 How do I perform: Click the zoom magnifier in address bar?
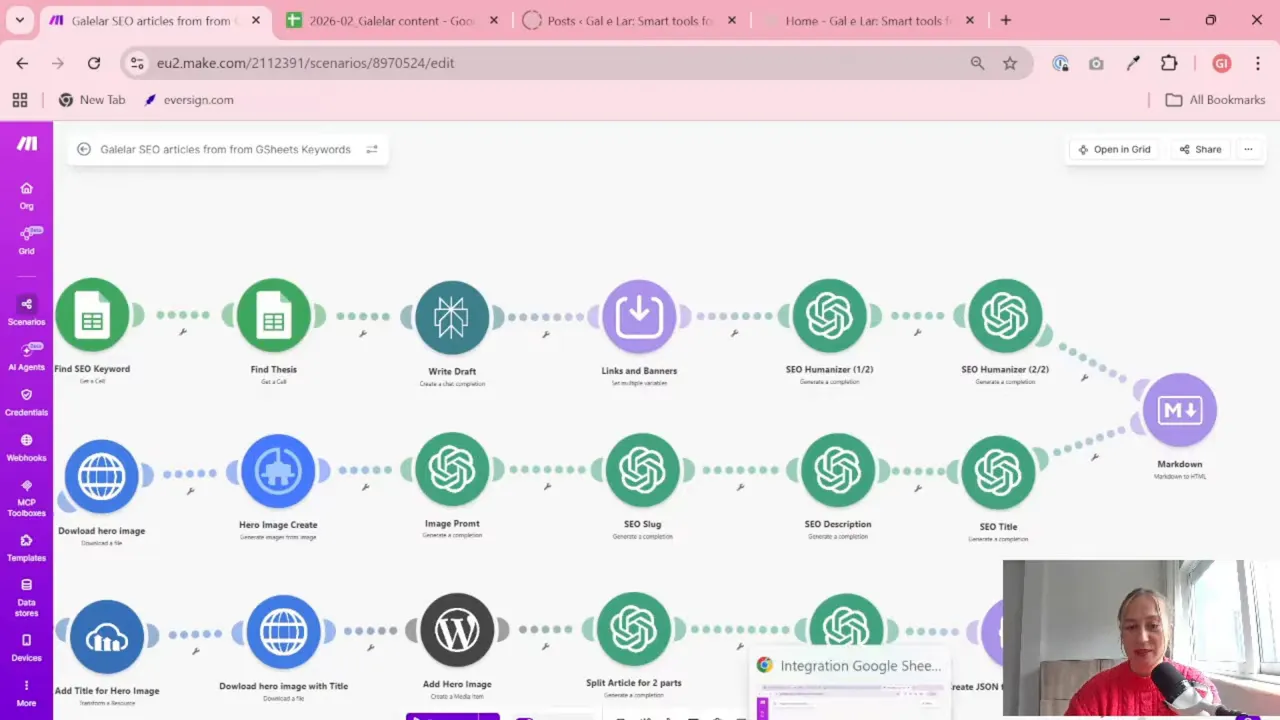[977, 63]
